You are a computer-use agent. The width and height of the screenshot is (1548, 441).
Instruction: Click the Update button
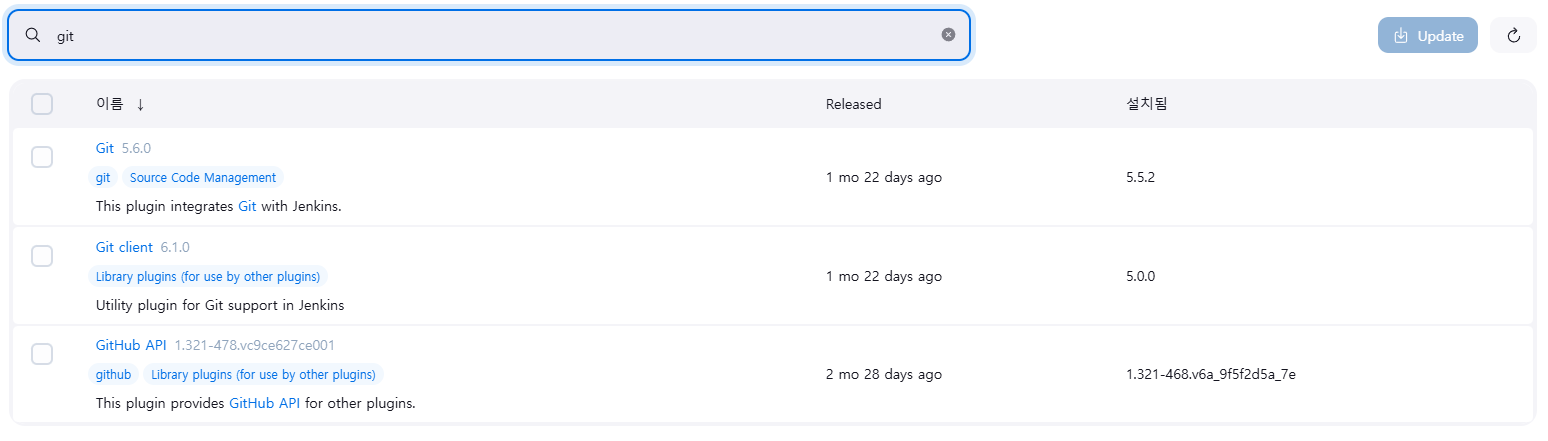(x=1427, y=36)
